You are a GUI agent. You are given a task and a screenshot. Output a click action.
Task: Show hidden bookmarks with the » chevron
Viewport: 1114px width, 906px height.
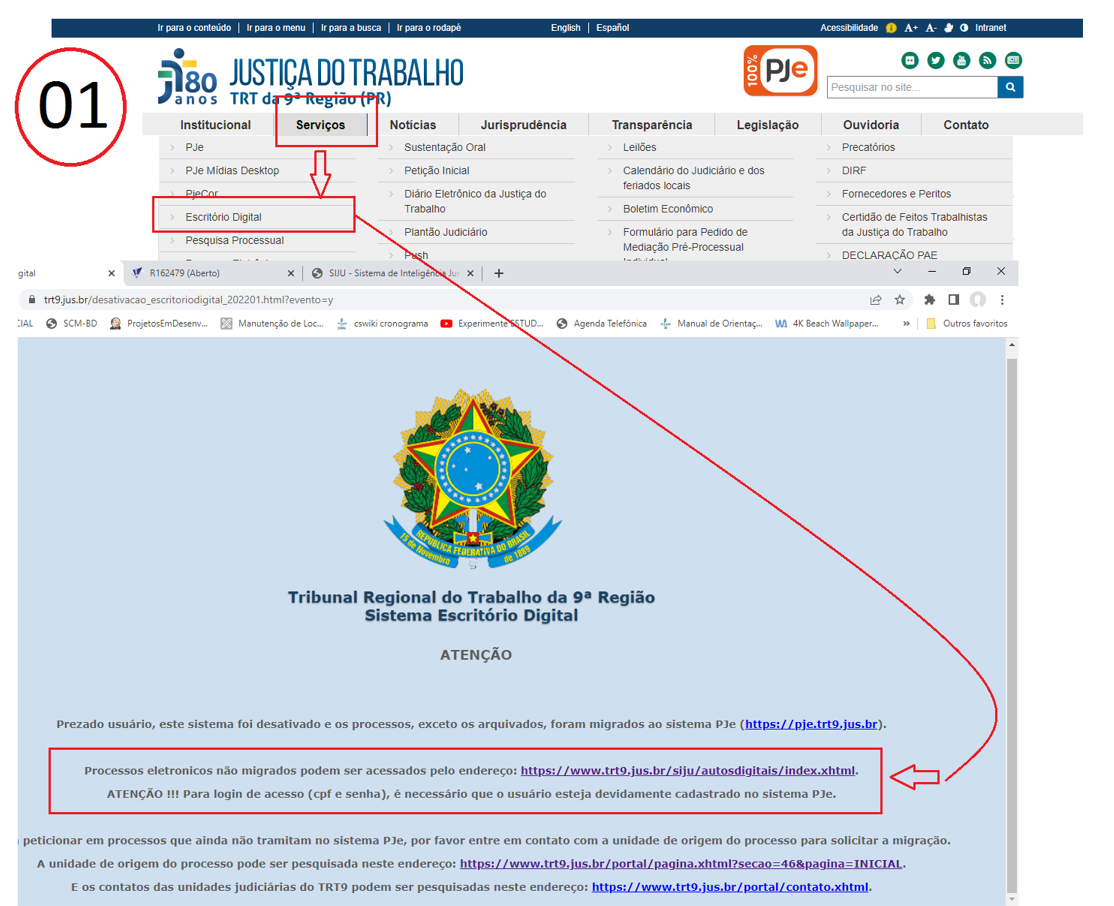906,323
